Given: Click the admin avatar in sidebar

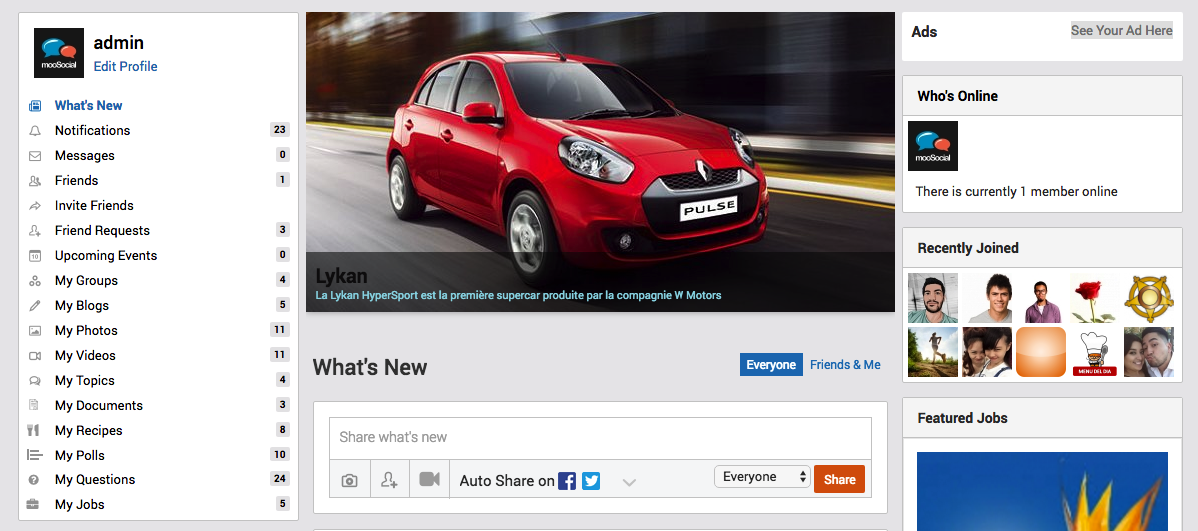Looking at the screenshot, I should coord(59,53).
